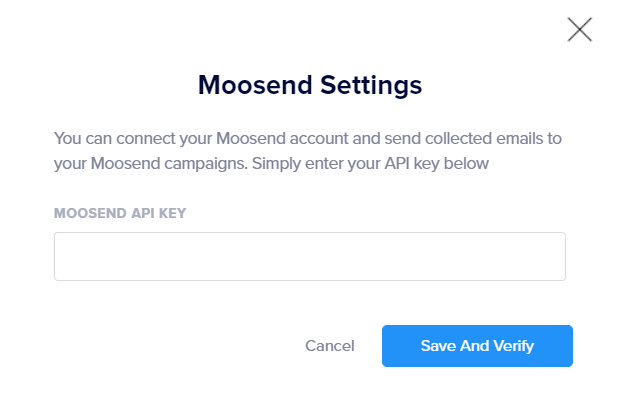Click the Cancel link
Viewport: 620px width, 402px height.
[x=330, y=346]
